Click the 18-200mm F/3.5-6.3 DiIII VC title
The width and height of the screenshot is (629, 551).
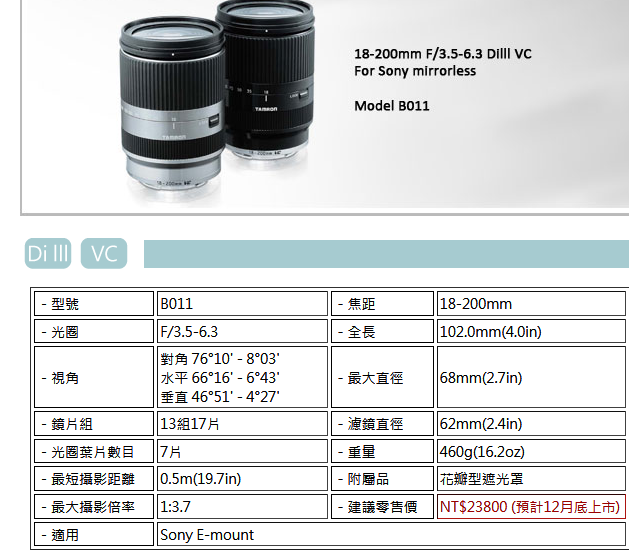pyautogui.click(x=442, y=54)
